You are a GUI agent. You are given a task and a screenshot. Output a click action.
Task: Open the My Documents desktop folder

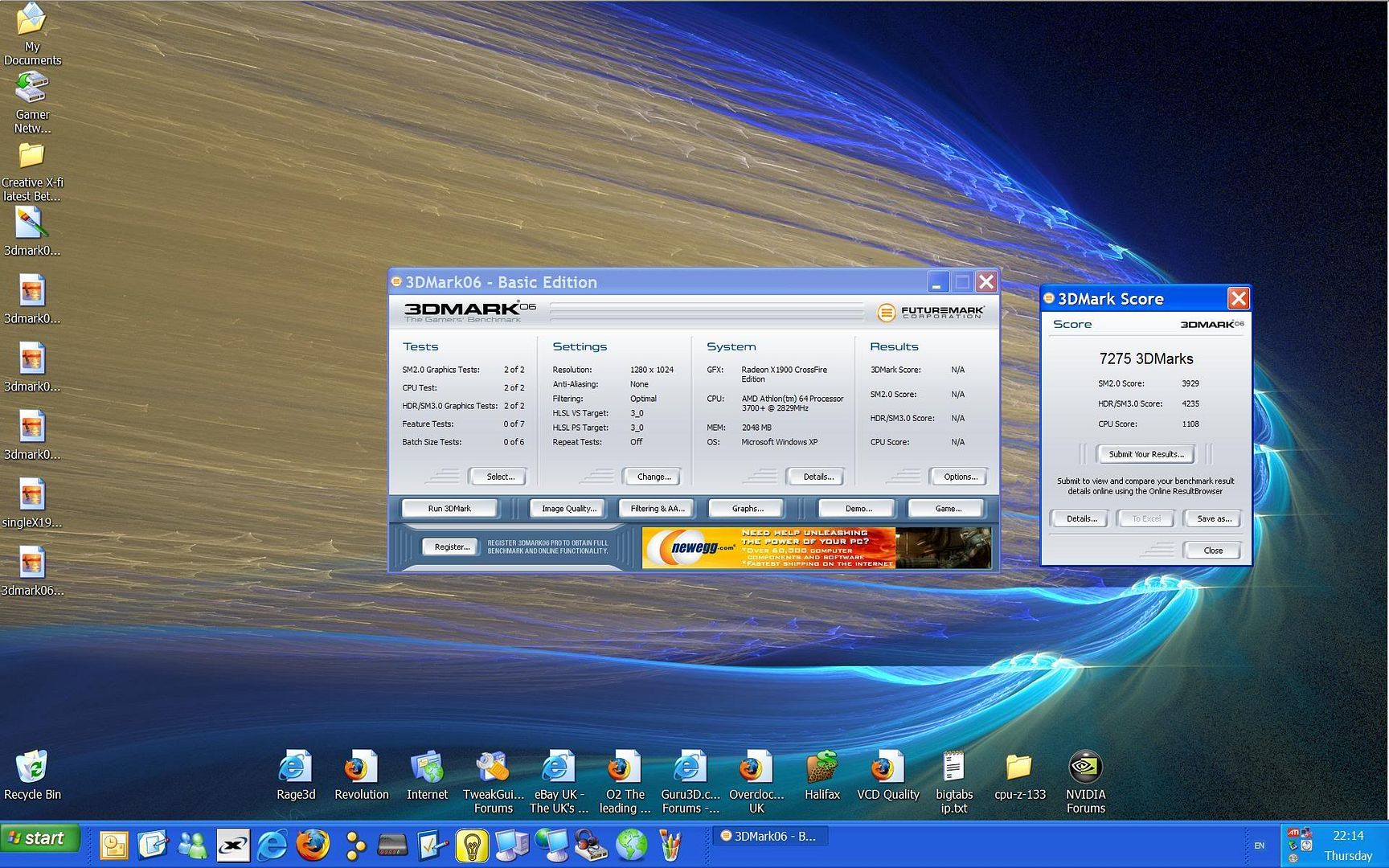coord(31,32)
